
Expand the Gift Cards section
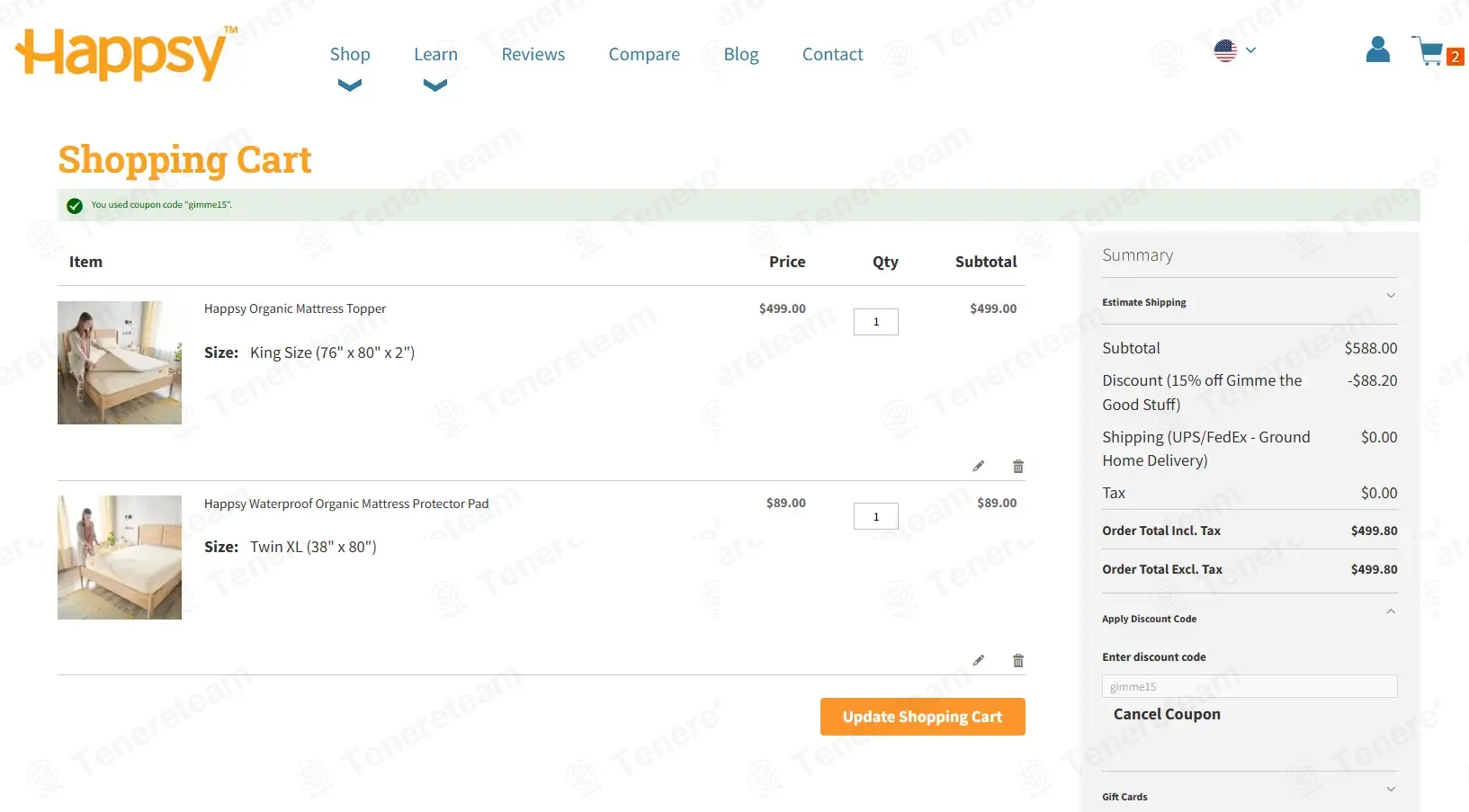point(1250,796)
